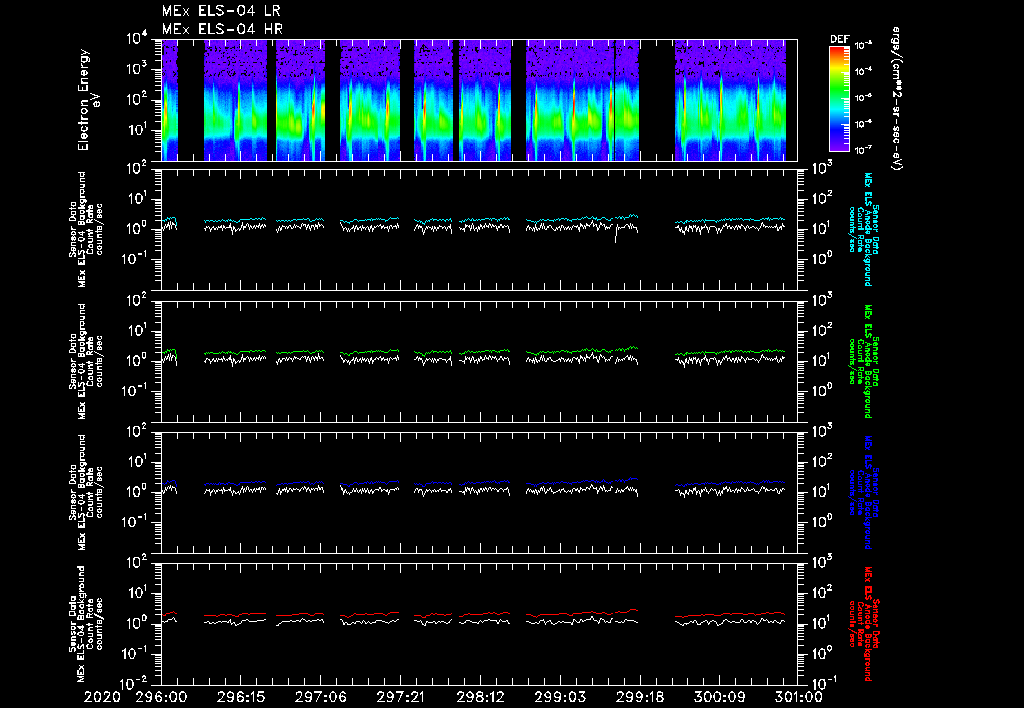The image size is (1024, 708).
Task: Click the spectrogram's 10^3 energy tick label
Action: 138,68
